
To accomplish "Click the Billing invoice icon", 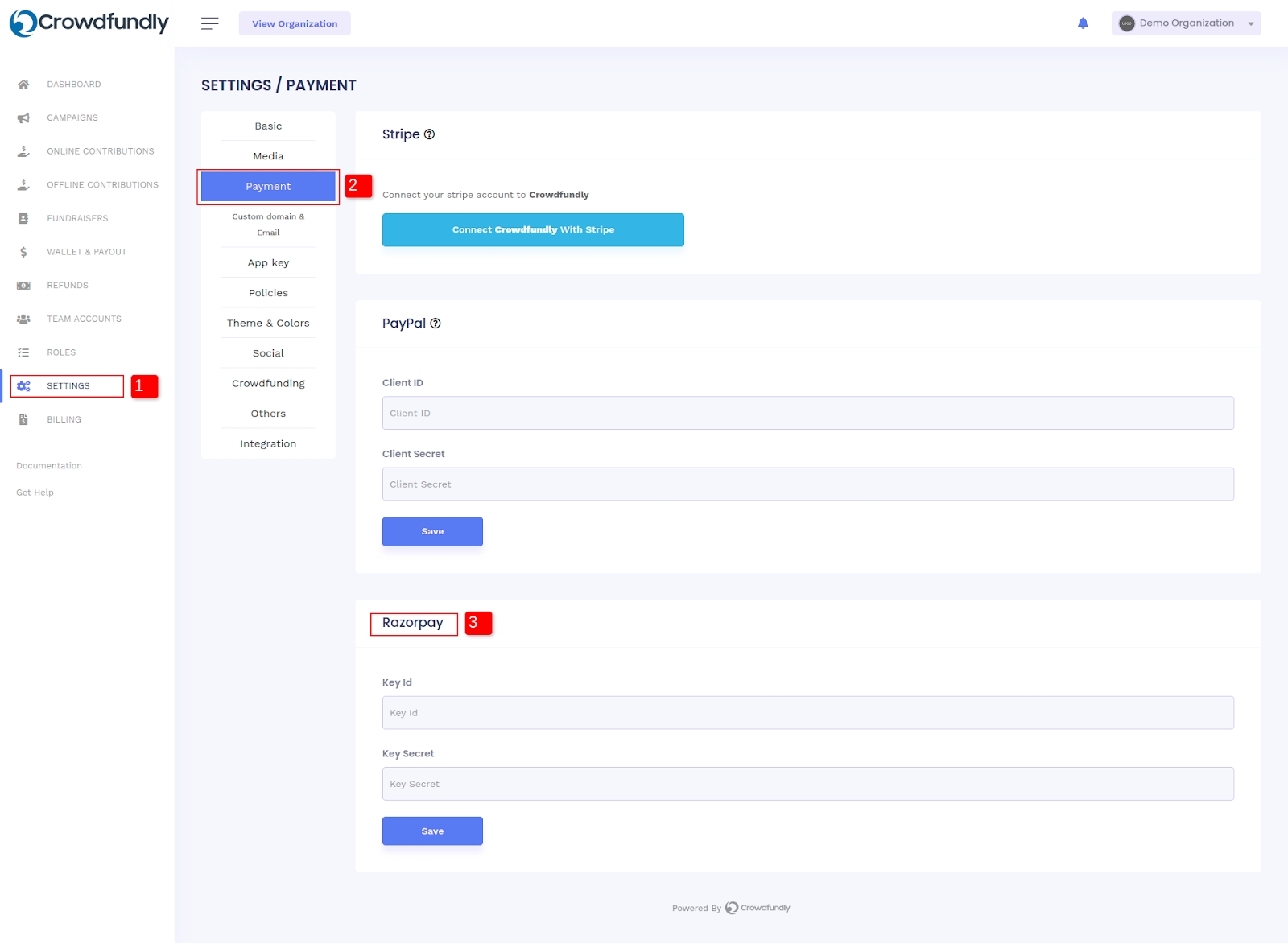I will [x=23, y=420].
